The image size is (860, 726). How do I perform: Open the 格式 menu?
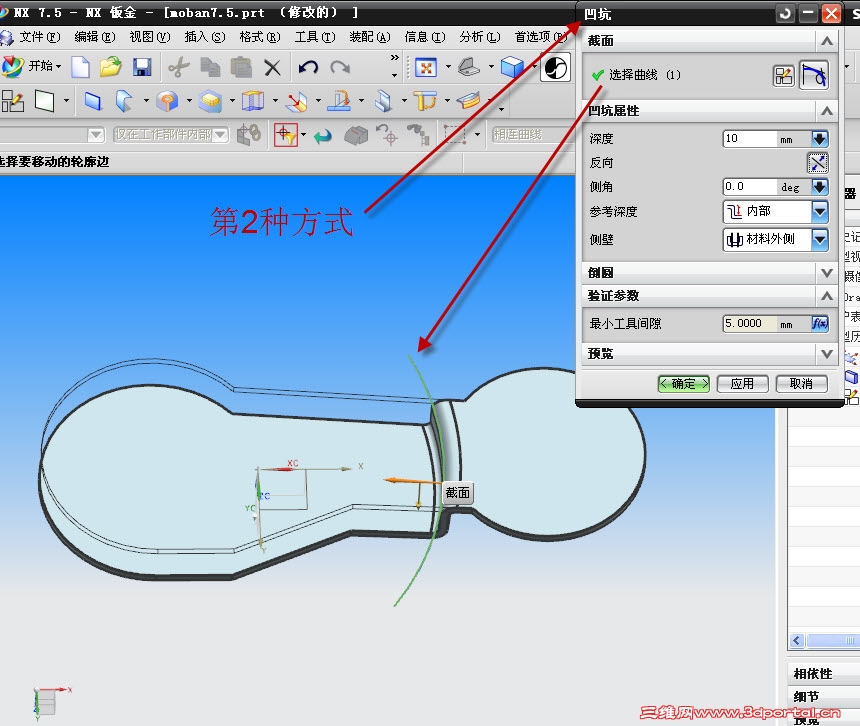click(x=259, y=37)
